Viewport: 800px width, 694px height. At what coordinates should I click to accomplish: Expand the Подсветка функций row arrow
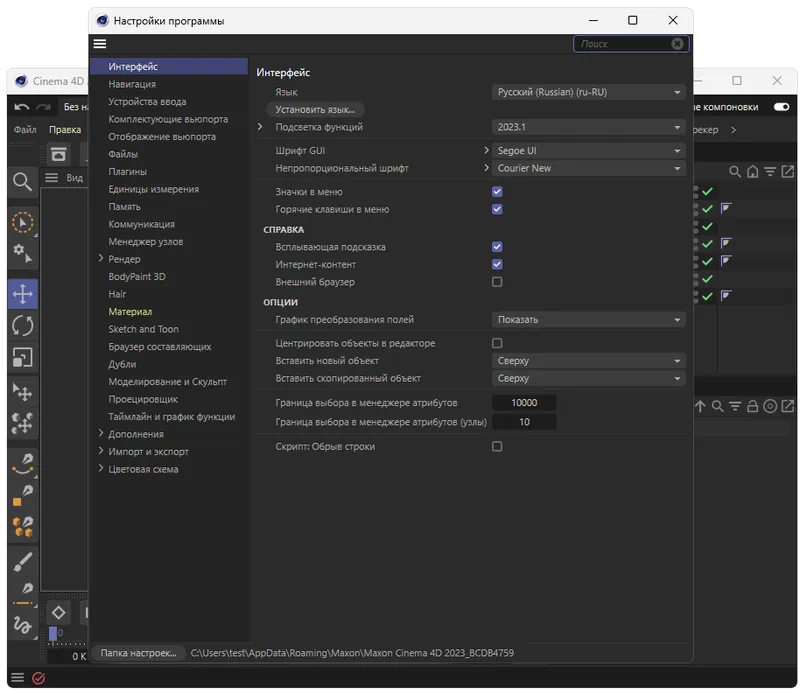[260, 127]
